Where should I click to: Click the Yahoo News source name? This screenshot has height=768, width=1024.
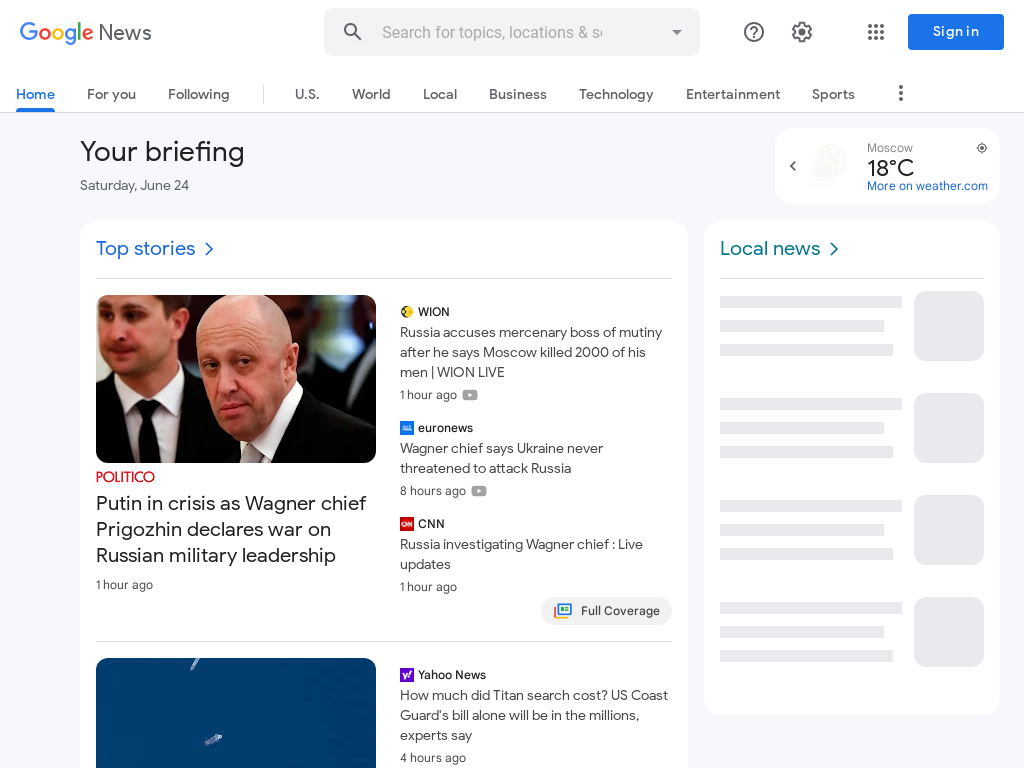452,675
